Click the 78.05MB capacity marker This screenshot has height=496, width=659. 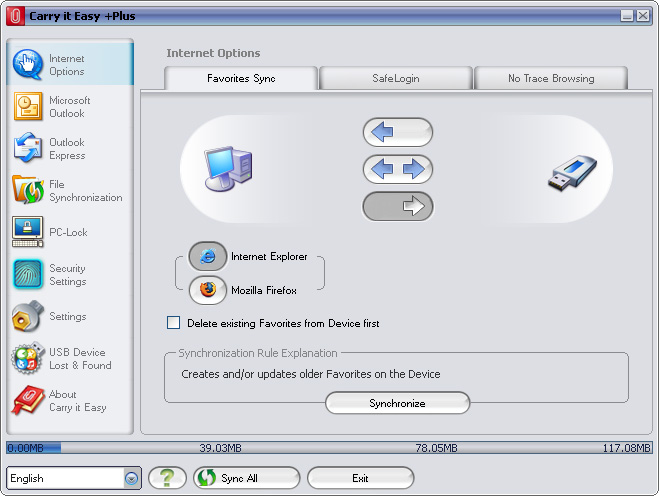click(436, 448)
